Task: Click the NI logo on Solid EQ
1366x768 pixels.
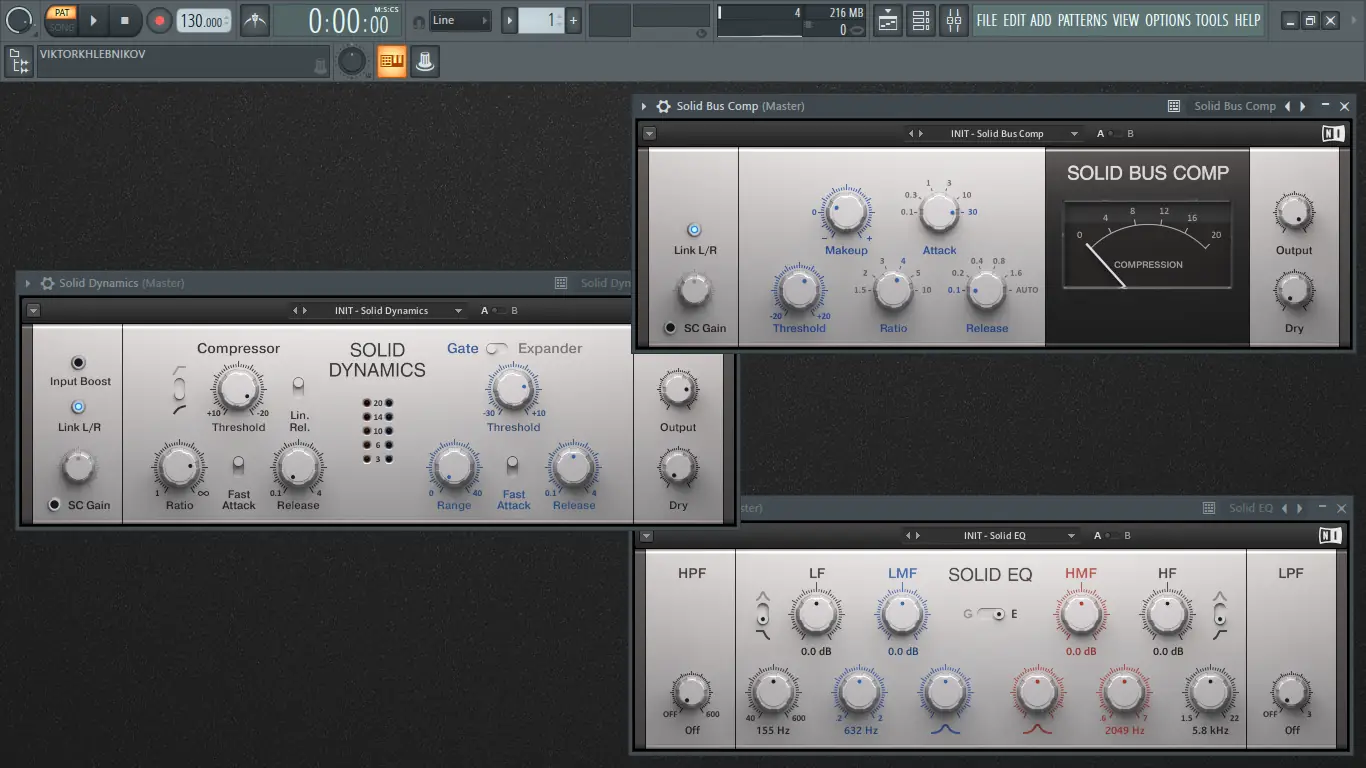Action: [x=1330, y=535]
